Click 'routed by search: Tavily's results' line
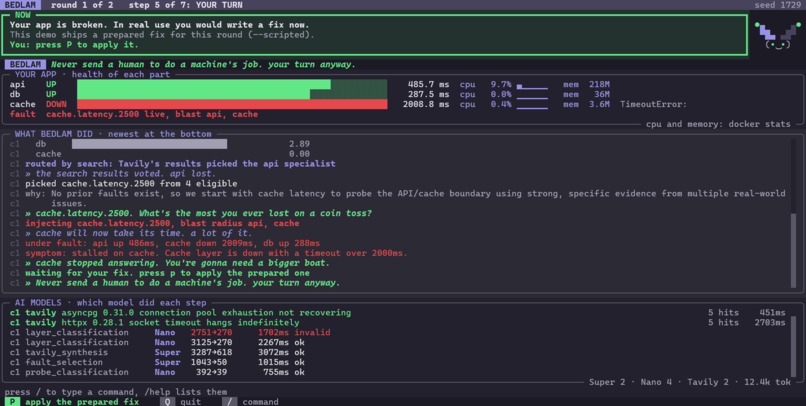This screenshot has height=406, width=806. (x=180, y=163)
